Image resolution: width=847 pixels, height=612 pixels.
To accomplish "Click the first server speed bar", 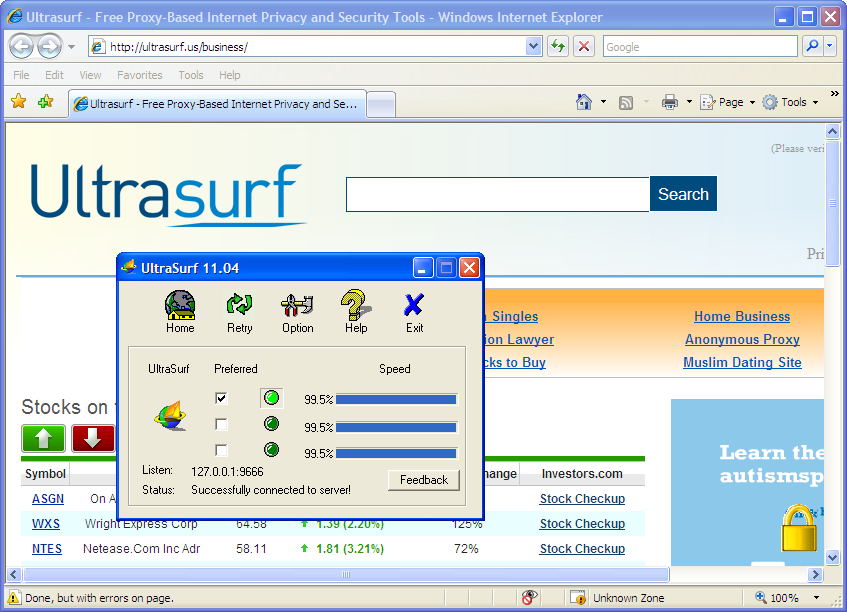I will pos(396,399).
